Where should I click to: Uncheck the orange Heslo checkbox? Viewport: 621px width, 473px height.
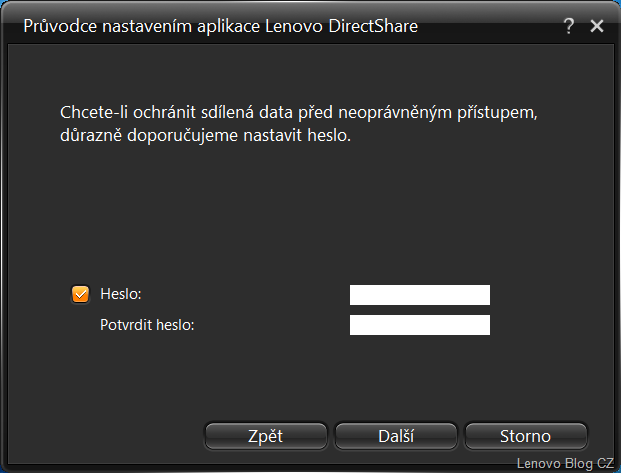pyautogui.click(x=81, y=294)
